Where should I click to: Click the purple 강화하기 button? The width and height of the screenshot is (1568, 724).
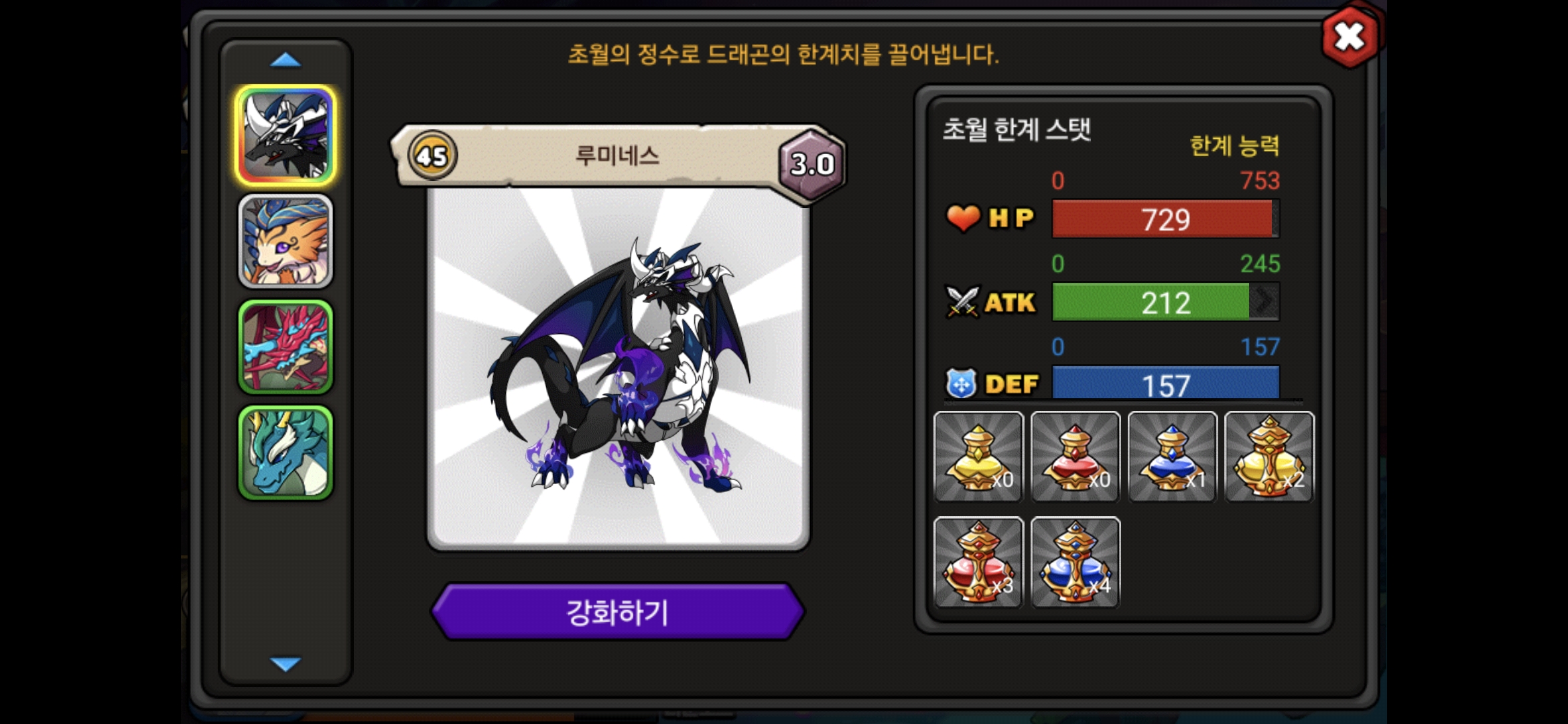coord(617,611)
